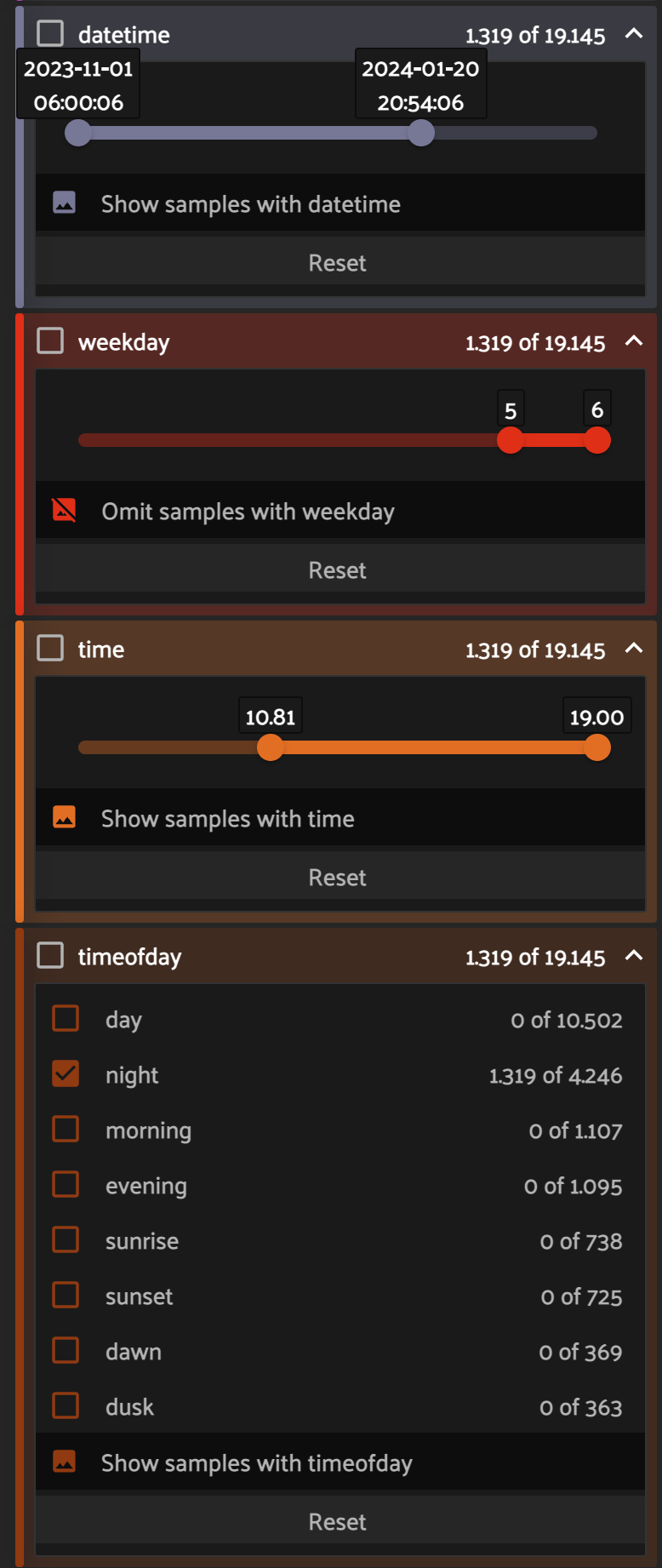Select the sunset checkbox

coord(66,1296)
